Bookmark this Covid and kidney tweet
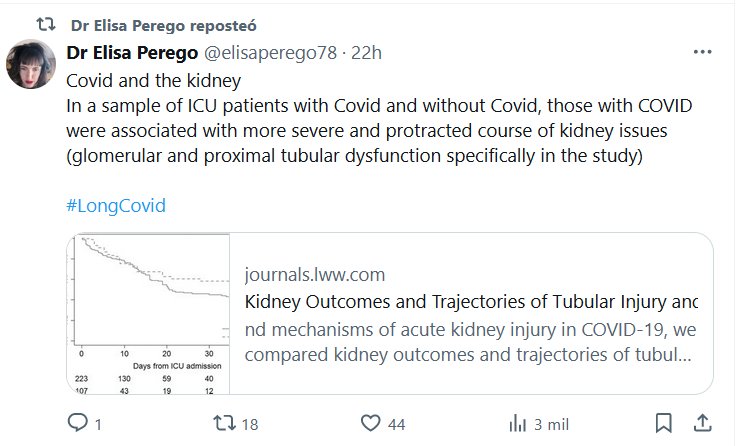This screenshot has height=446, width=748. [x=663, y=424]
